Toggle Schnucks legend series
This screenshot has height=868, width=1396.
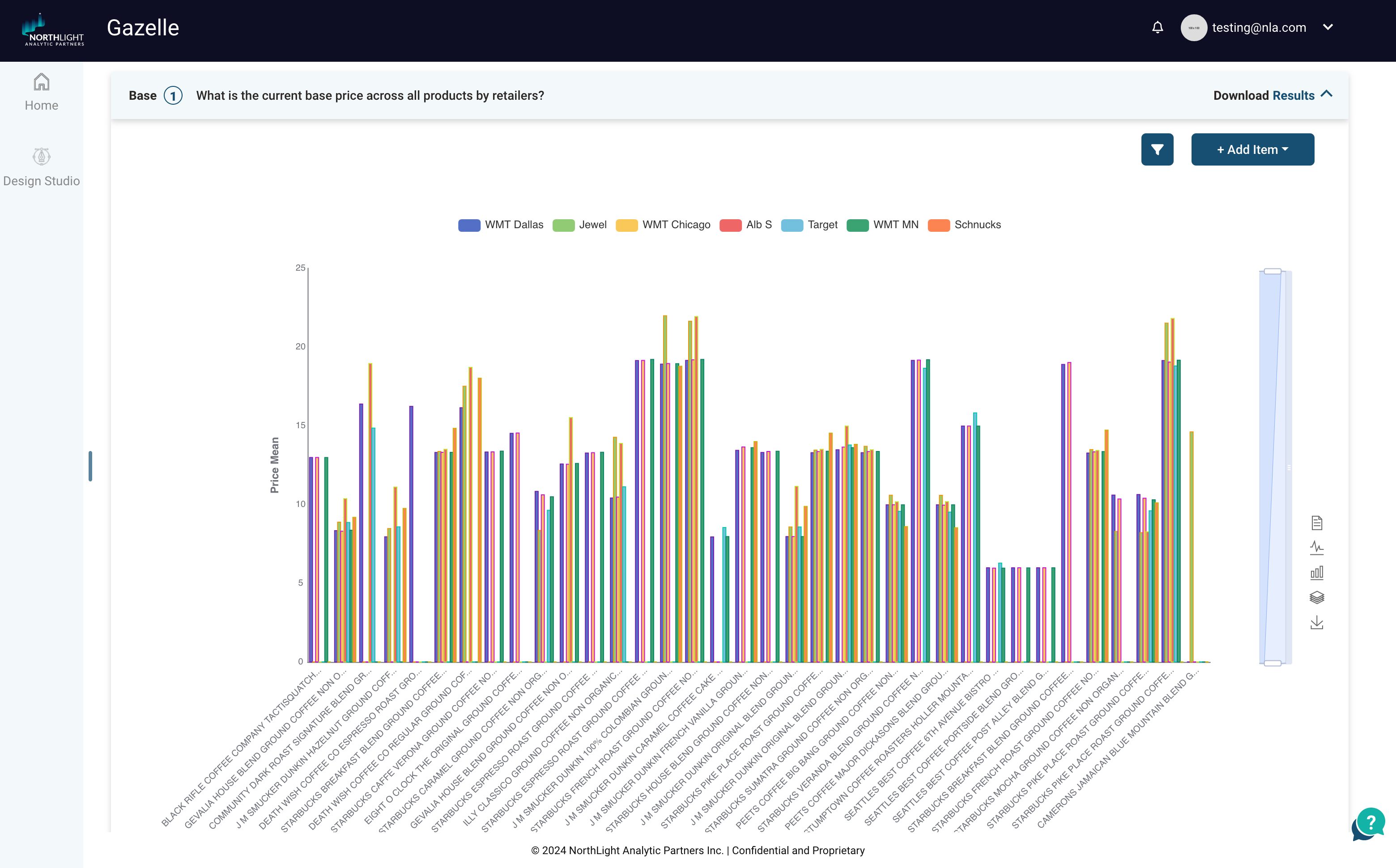(964, 225)
